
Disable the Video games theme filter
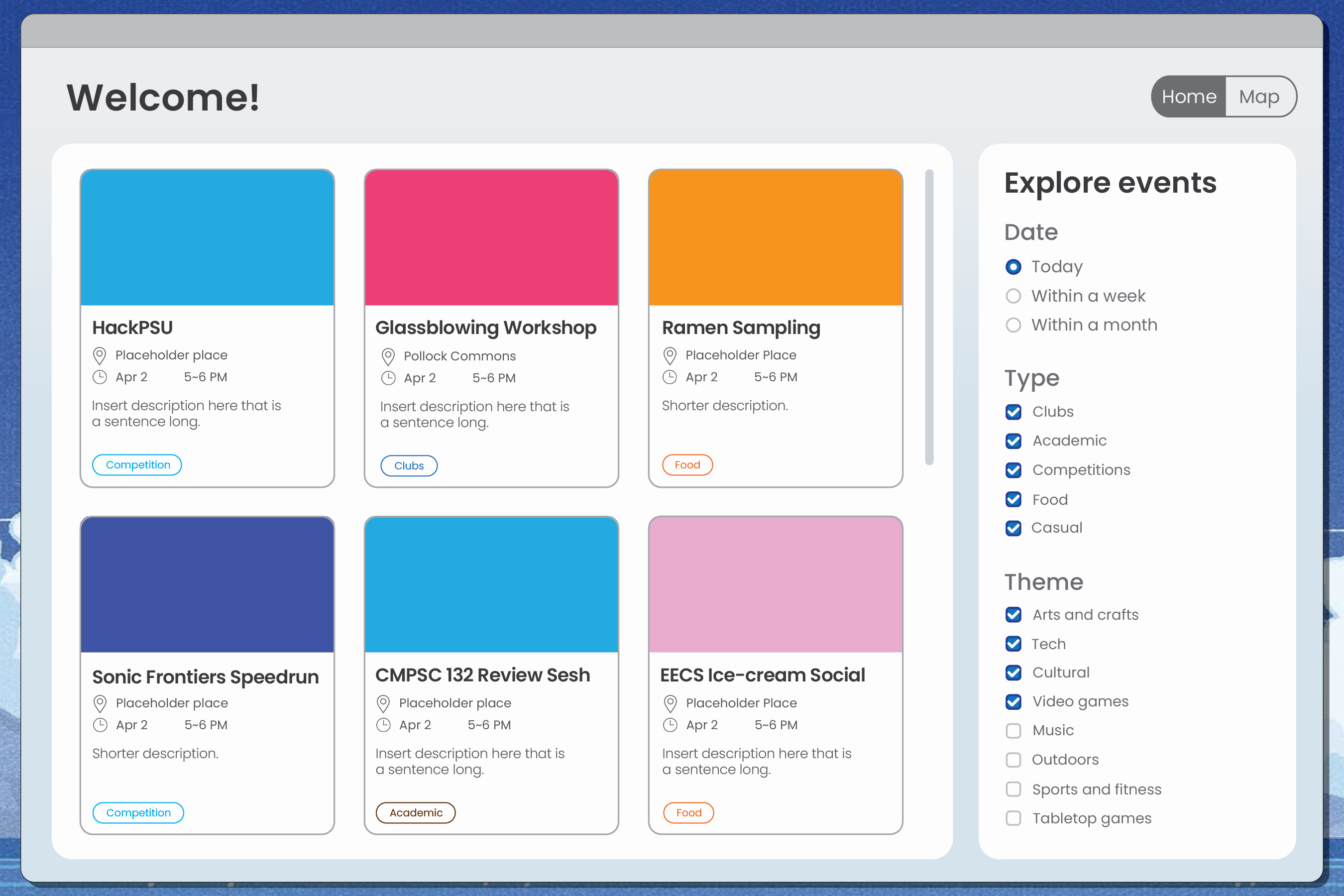[1013, 702]
